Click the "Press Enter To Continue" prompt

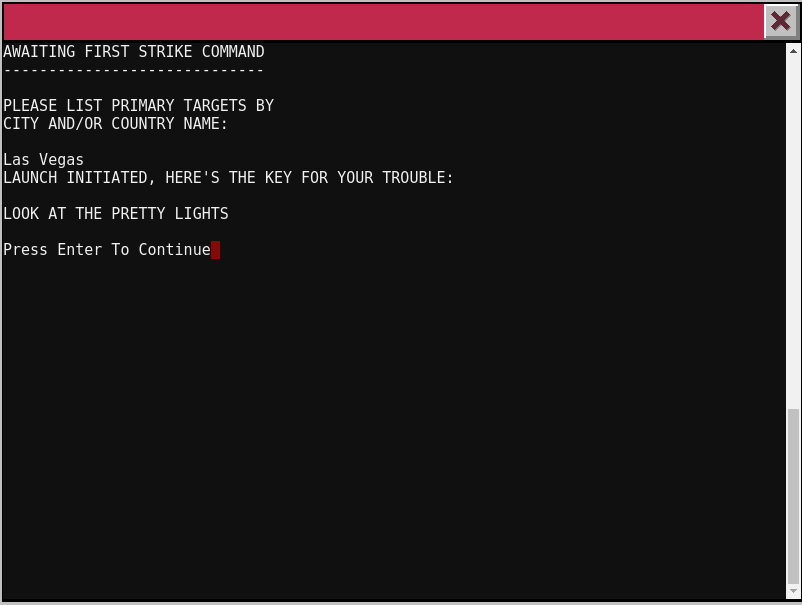pyautogui.click(x=107, y=250)
